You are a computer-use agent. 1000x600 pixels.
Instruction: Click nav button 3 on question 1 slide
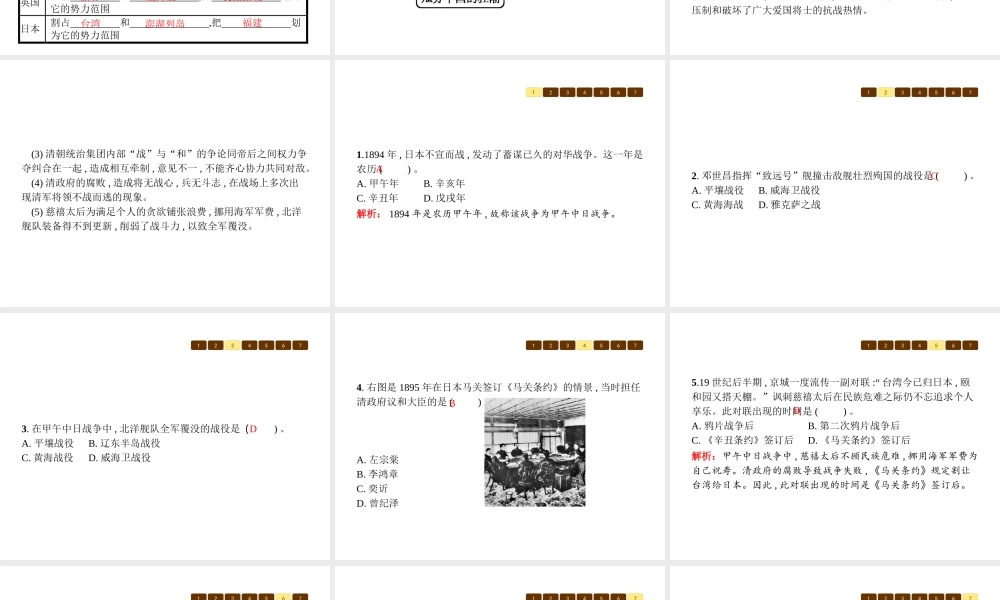click(568, 92)
